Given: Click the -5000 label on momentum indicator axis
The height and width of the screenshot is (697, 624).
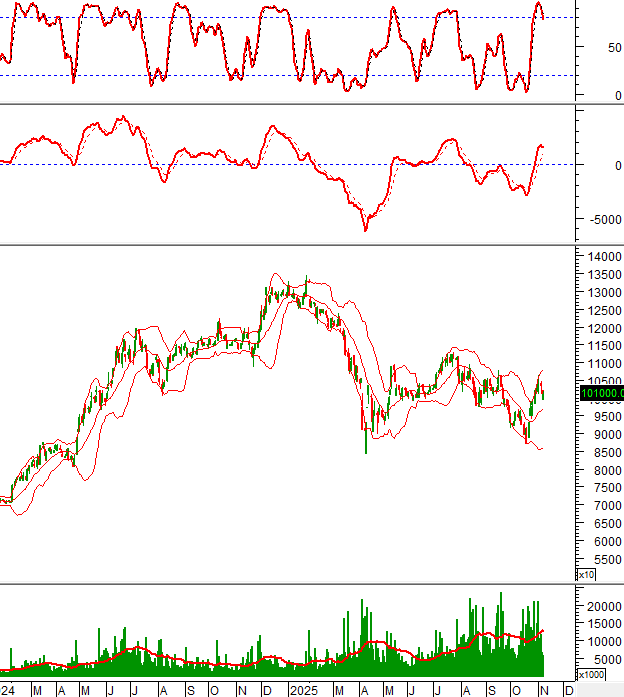Looking at the screenshot, I should 605,220.
